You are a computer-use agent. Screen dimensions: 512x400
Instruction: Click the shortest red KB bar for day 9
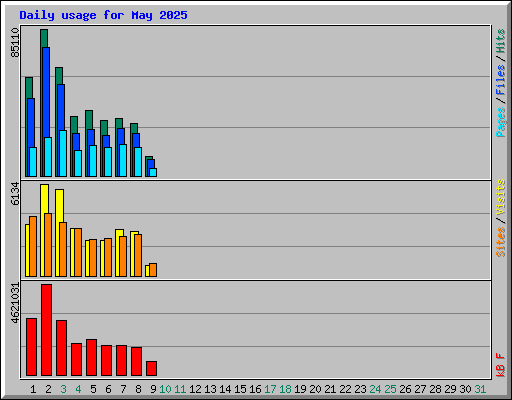tap(152, 368)
